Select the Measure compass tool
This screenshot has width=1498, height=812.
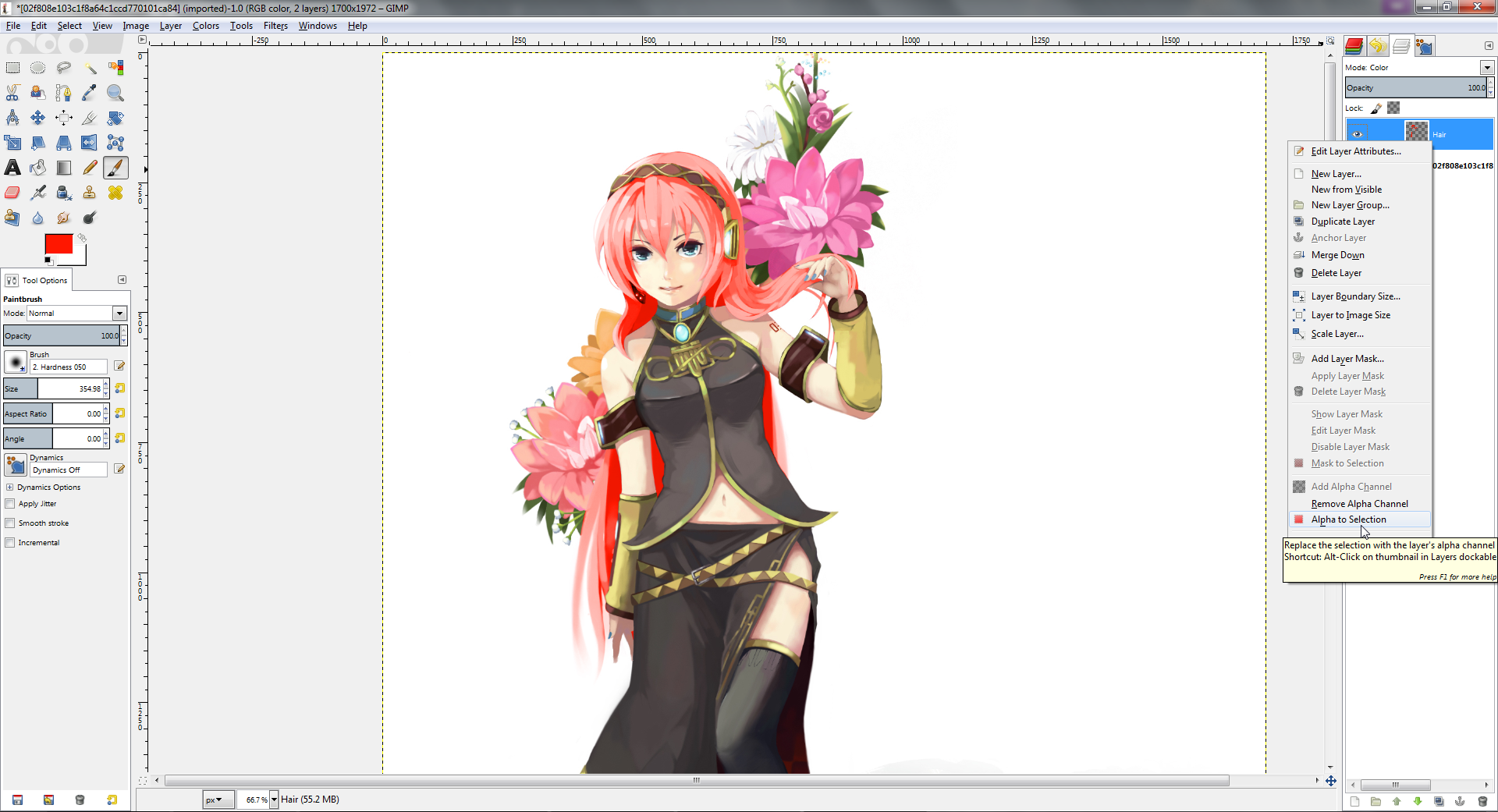coord(12,118)
